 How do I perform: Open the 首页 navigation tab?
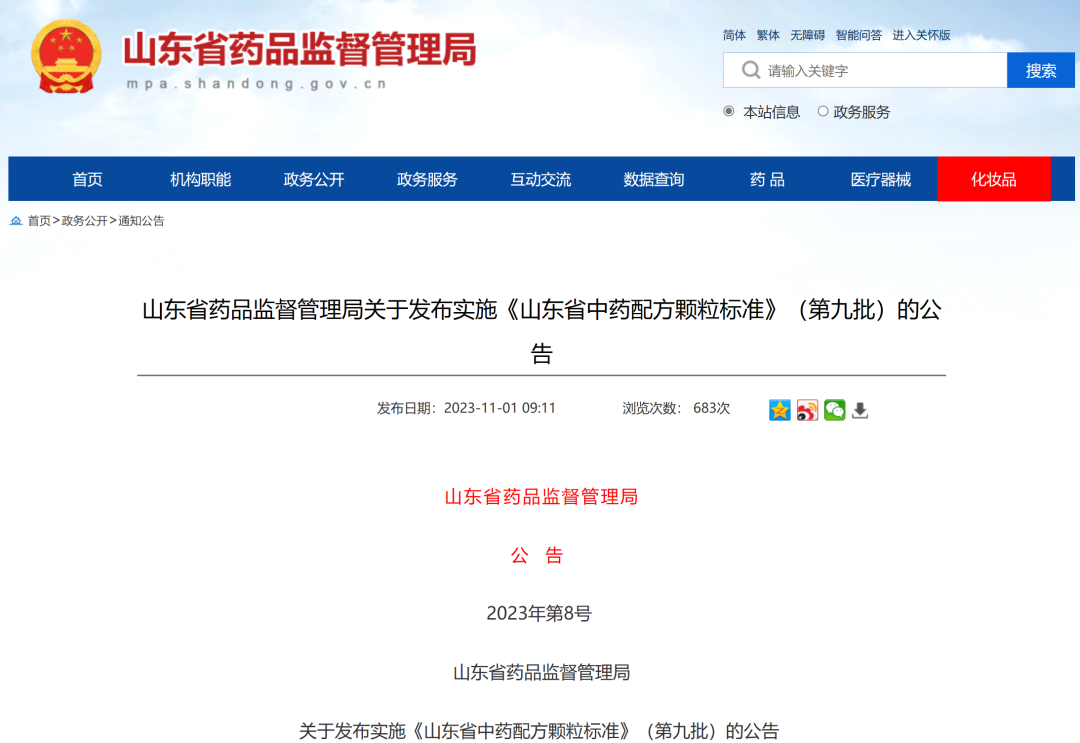(87, 180)
